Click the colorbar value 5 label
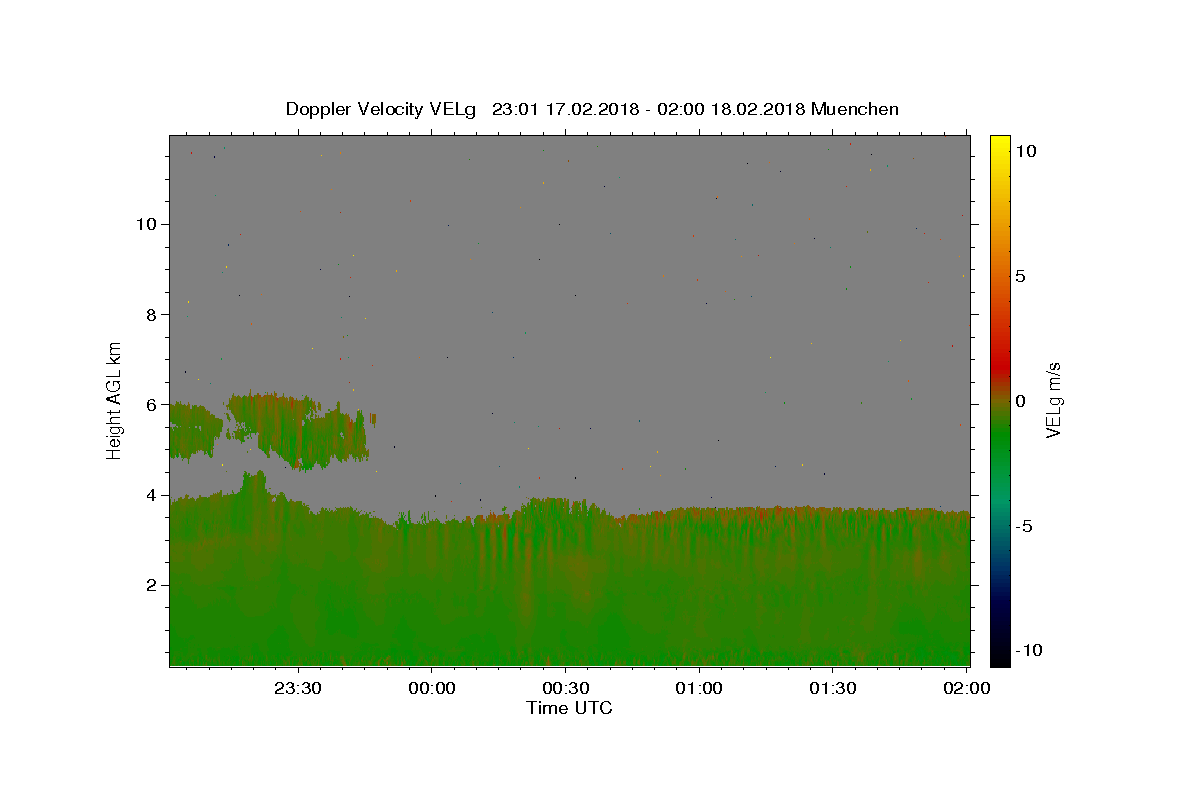Screen dimensions: 1200x800 click(1020, 276)
